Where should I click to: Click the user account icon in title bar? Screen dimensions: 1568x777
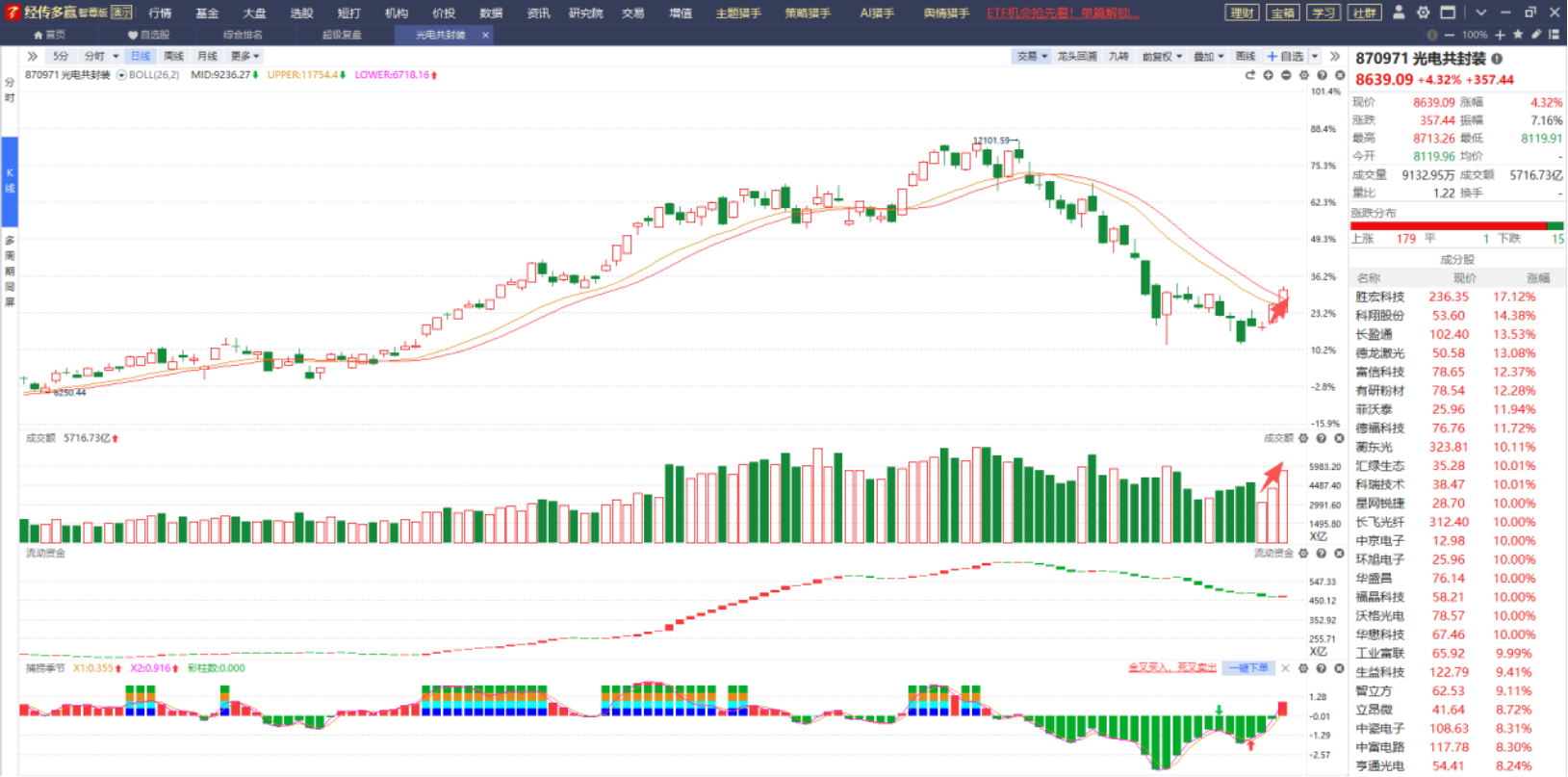[x=1399, y=13]
